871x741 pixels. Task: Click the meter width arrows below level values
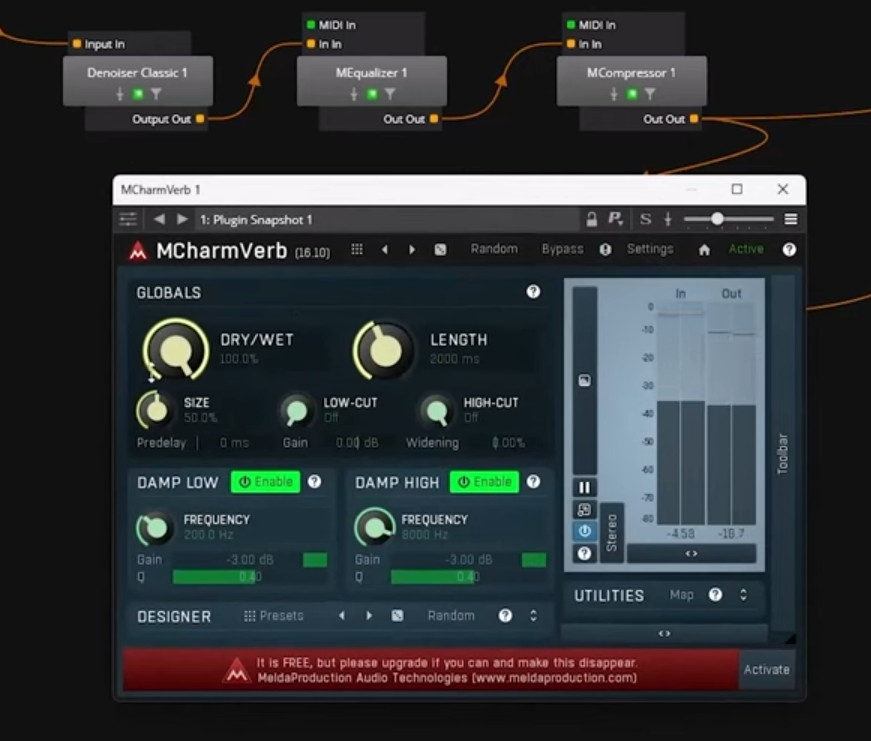tap(691, 553)
